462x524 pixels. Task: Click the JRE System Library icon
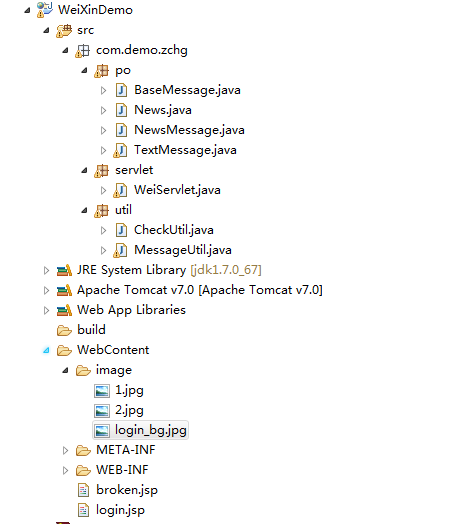pos(64,270)
